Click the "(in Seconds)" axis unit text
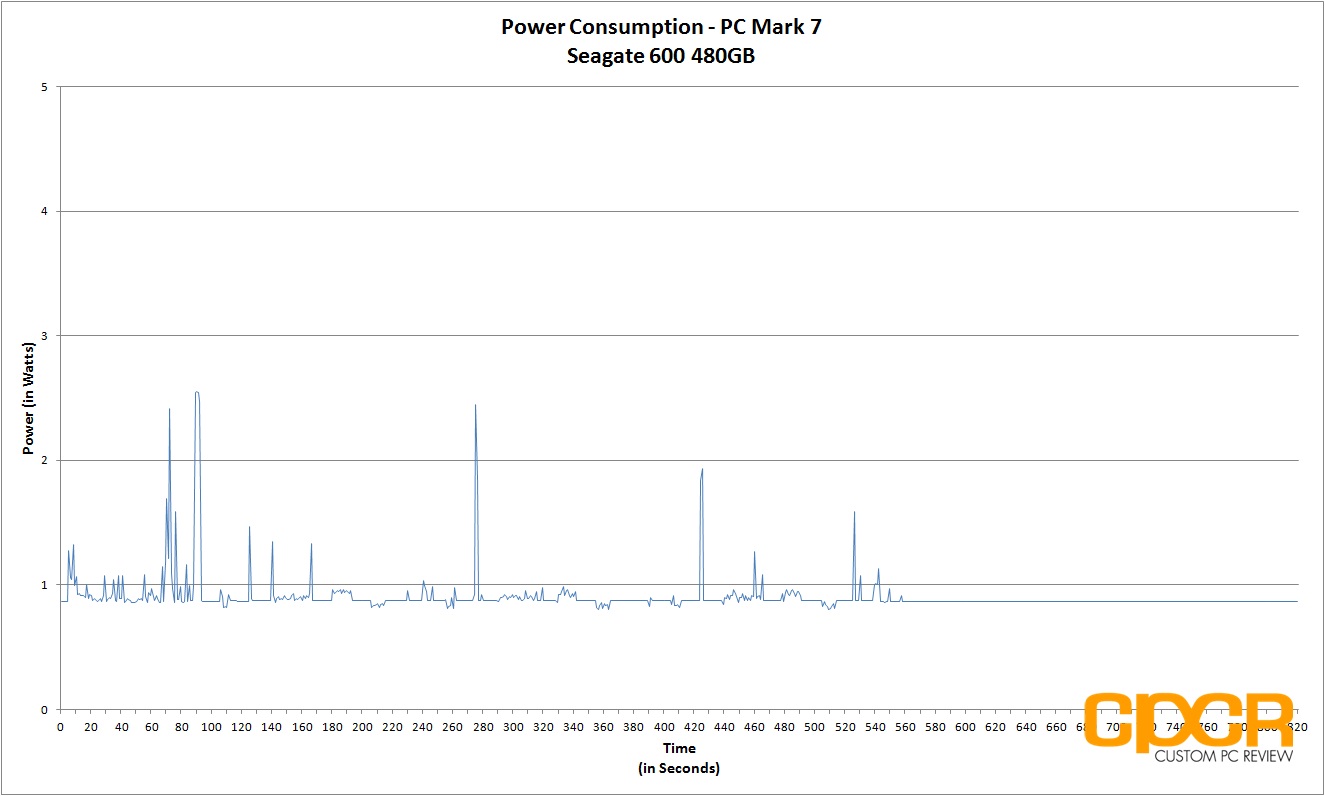Image resolution: width=1325 pixels, height=796 pixels. pyautogui.click(x=678, y=768)
